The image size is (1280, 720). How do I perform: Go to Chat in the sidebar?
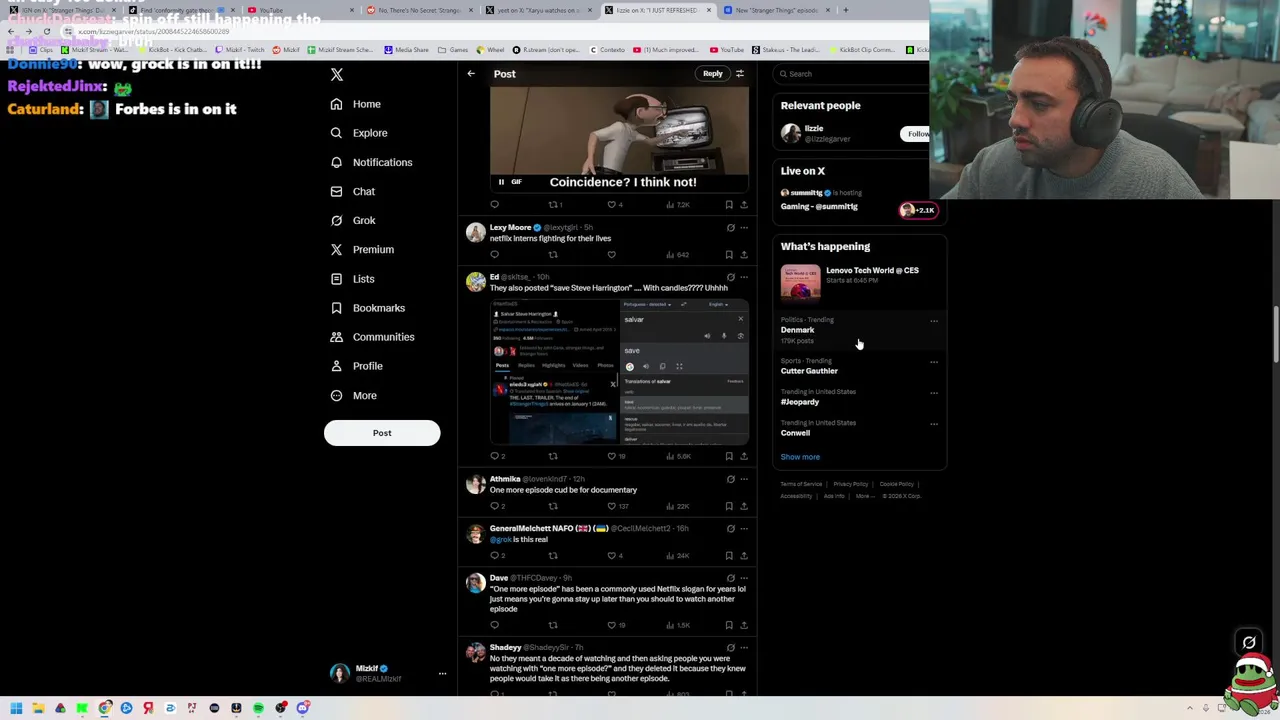point(352,191)
